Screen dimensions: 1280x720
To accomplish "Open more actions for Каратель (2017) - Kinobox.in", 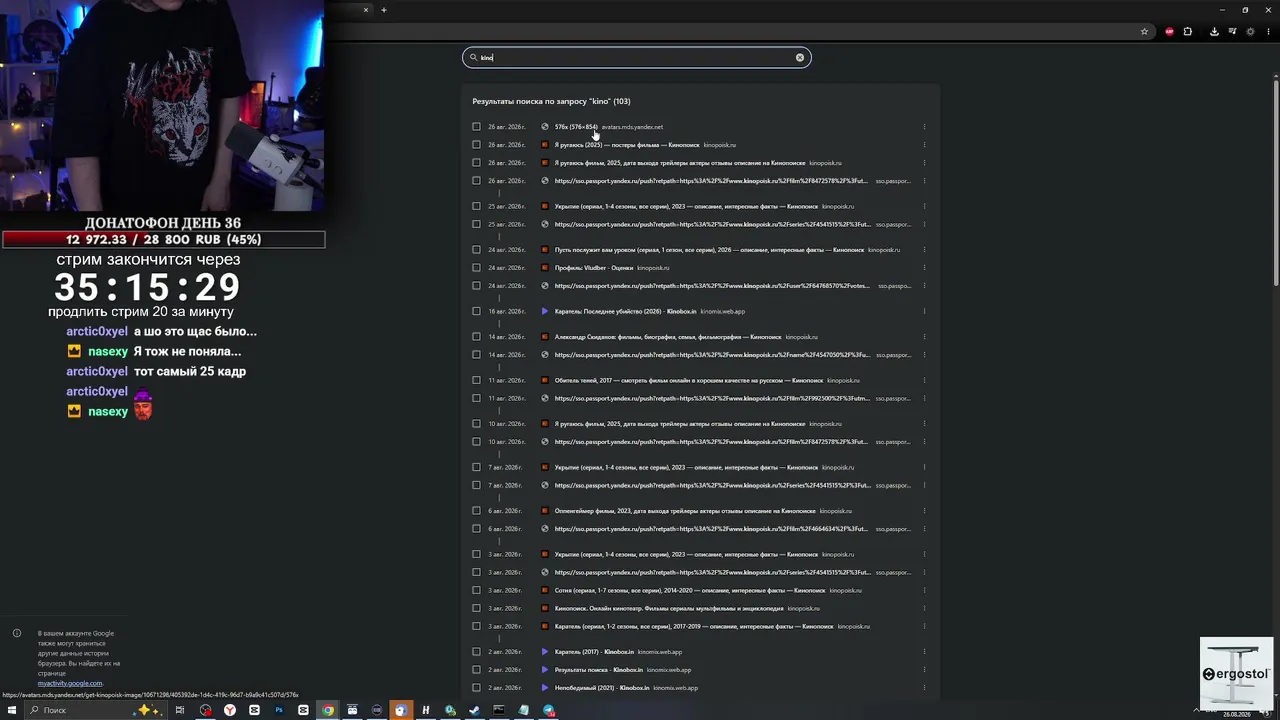I will tap(924, 652).
